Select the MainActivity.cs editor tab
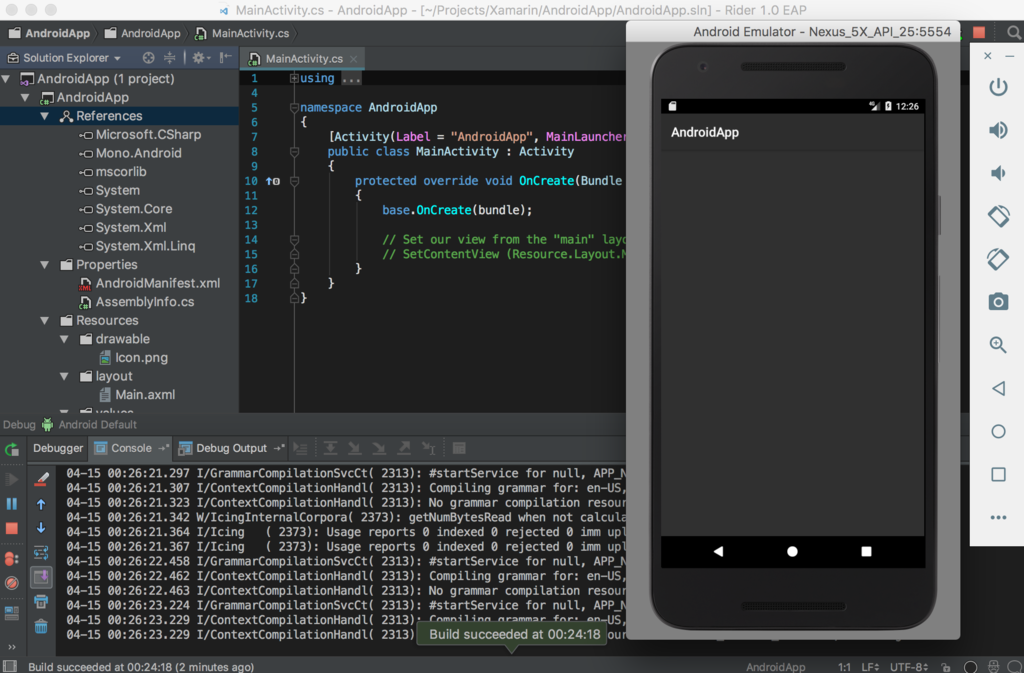The height and width of the screenshot is (673, 1024). (x=303, y=59)
